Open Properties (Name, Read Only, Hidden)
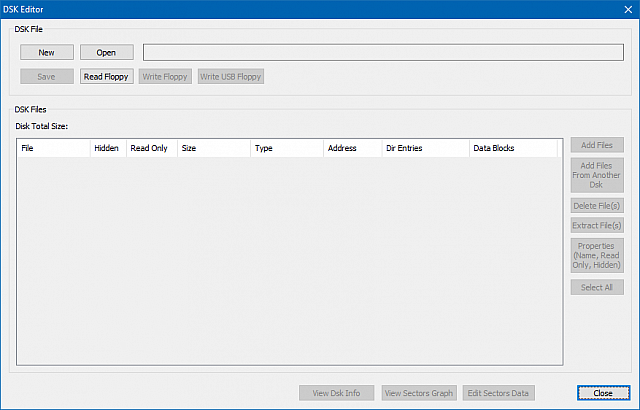The image size is (640, 410). click(x=597, y=255)
